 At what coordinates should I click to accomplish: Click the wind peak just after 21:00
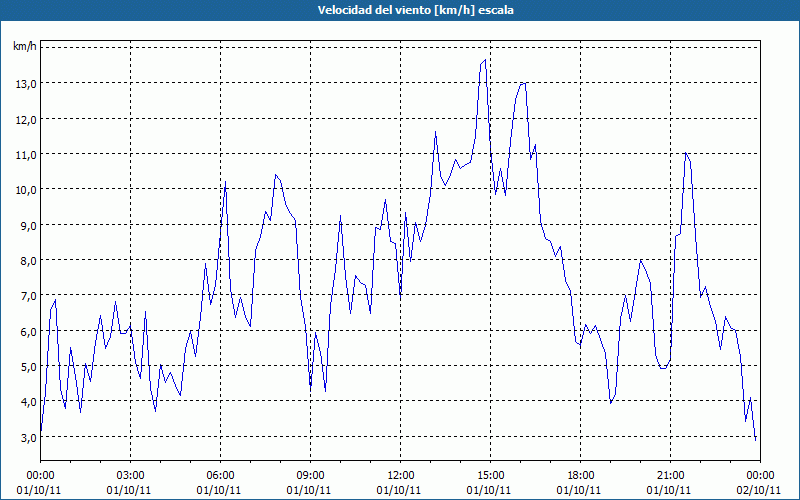point(685,153)
